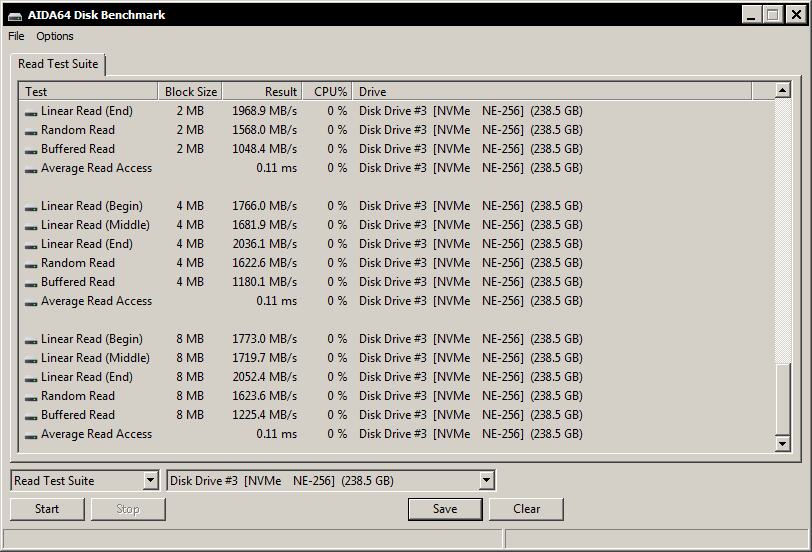
Task: Click disk icon of 8 MB Average Read Access
Action: click(x=31, y=435)
